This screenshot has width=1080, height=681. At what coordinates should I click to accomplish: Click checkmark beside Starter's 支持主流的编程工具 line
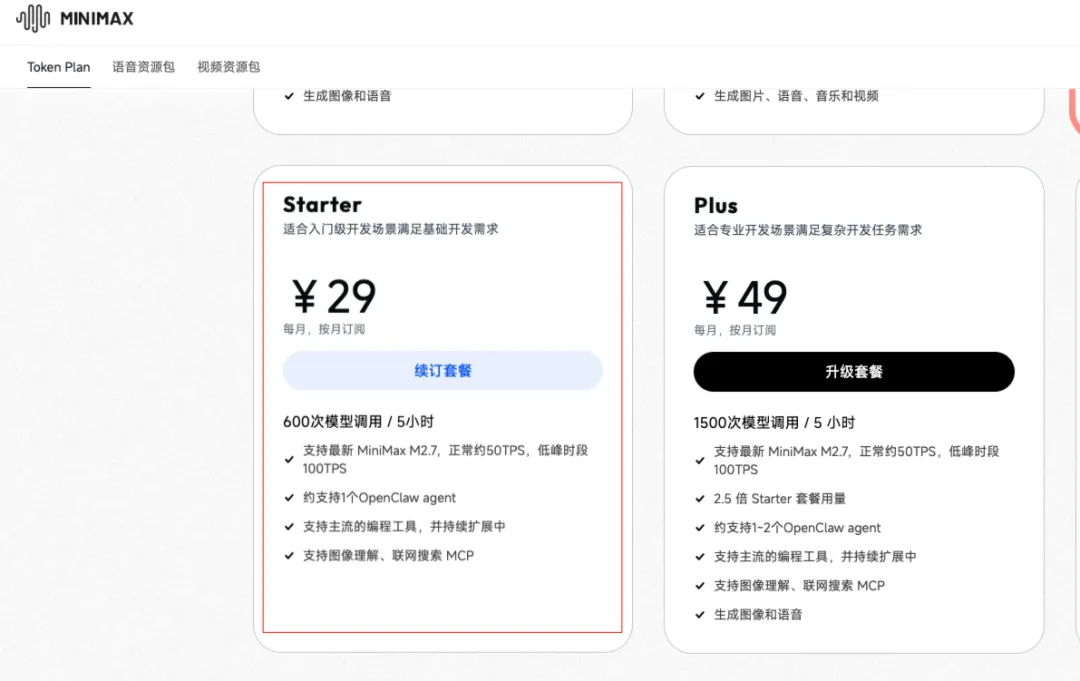[x=289, y=527]
